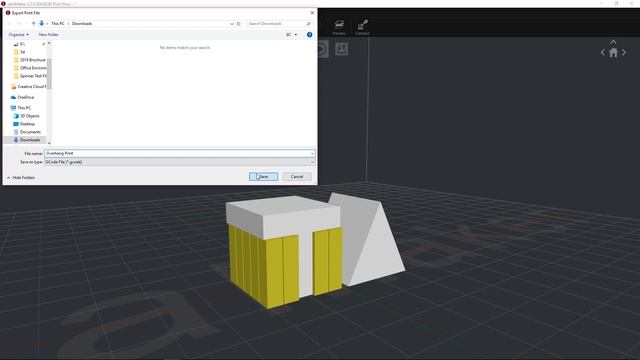This screenshot has width=640, height=360.
Task: Click the blue help question mark icon
Action: click(x=309, y=35)
